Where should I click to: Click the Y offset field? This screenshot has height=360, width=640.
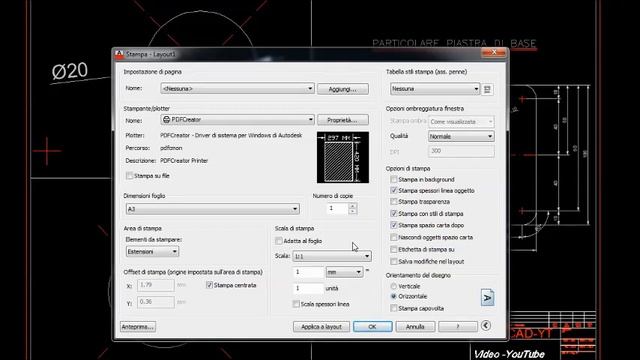tap(156, 302)
